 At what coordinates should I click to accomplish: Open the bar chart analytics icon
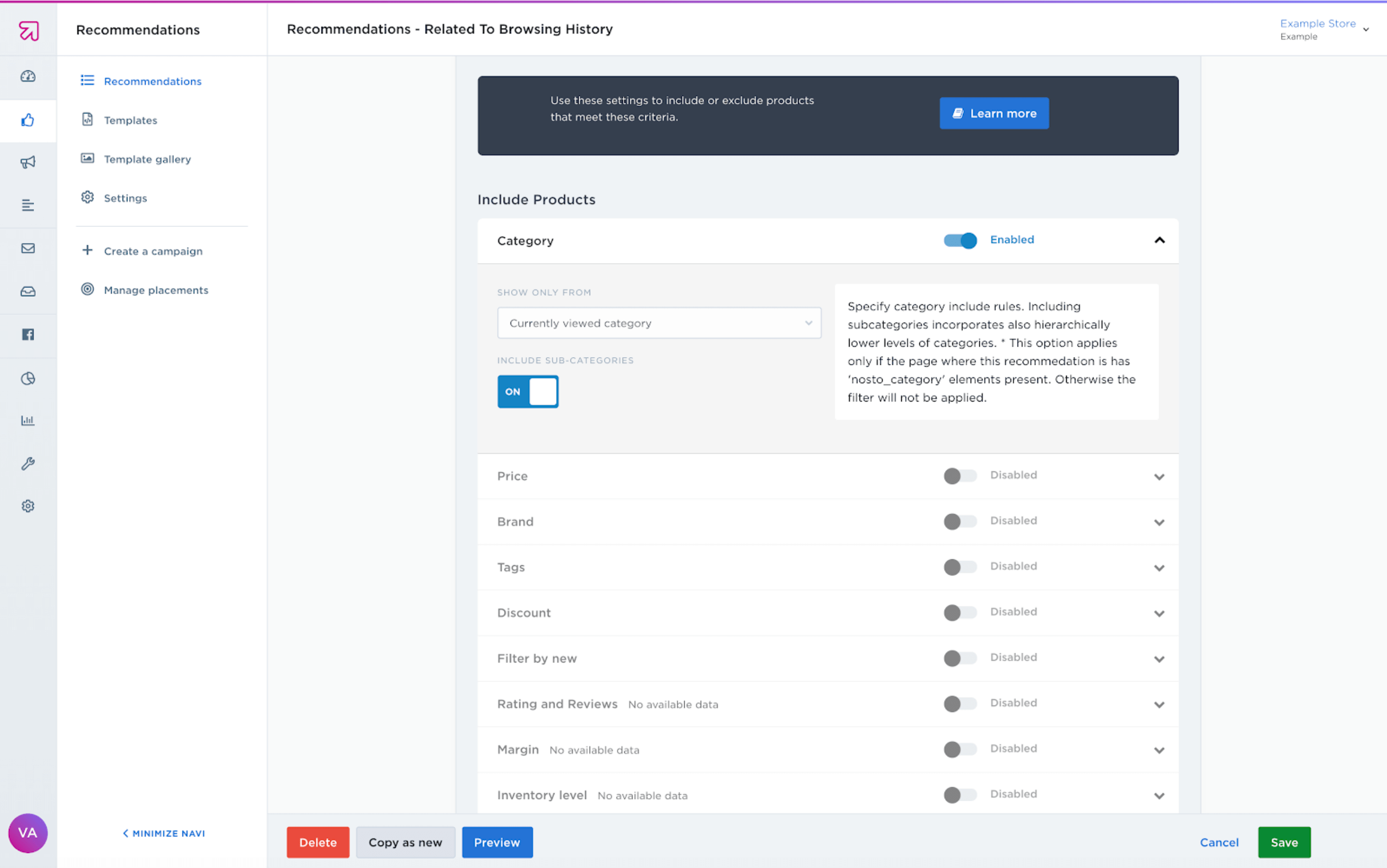28,421
